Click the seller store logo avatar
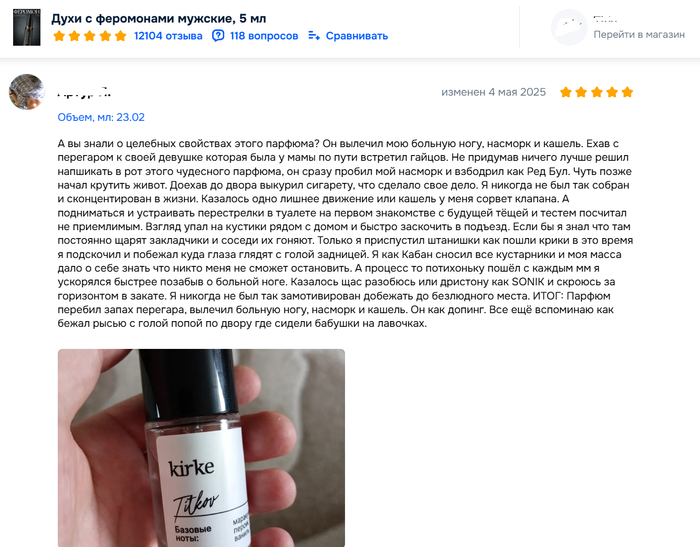 [569, 27]
